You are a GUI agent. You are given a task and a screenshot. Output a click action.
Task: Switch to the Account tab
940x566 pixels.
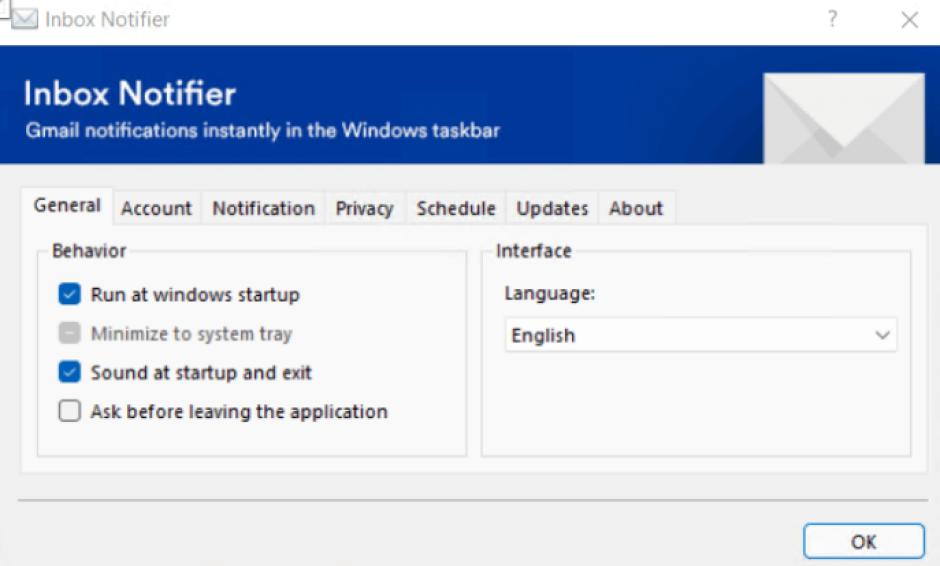pyautogui.click(x=156, y=209)
